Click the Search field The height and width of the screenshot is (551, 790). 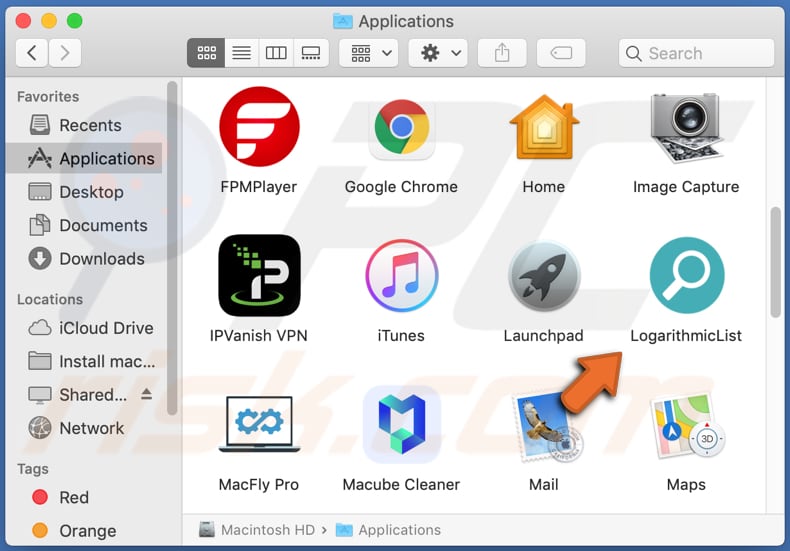pos(696,53)
